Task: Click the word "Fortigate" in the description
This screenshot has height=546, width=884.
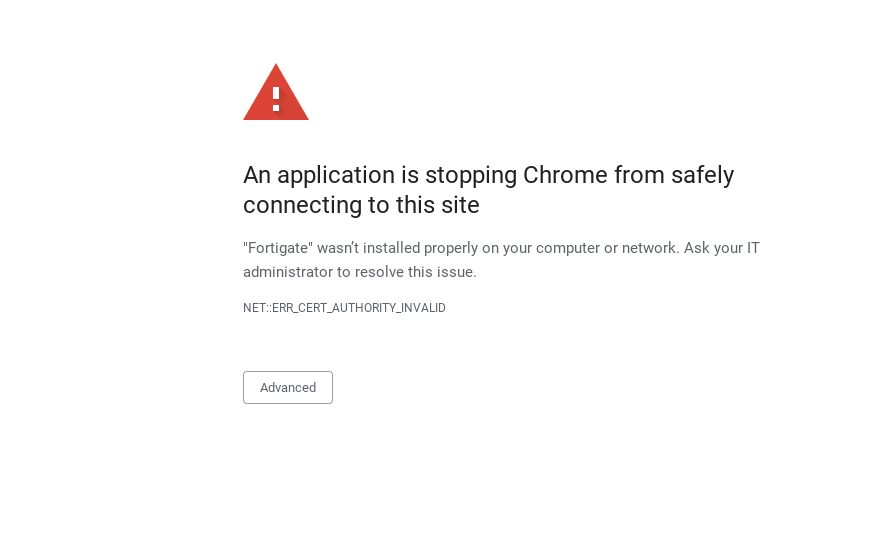Action: (x=278, y=248)
